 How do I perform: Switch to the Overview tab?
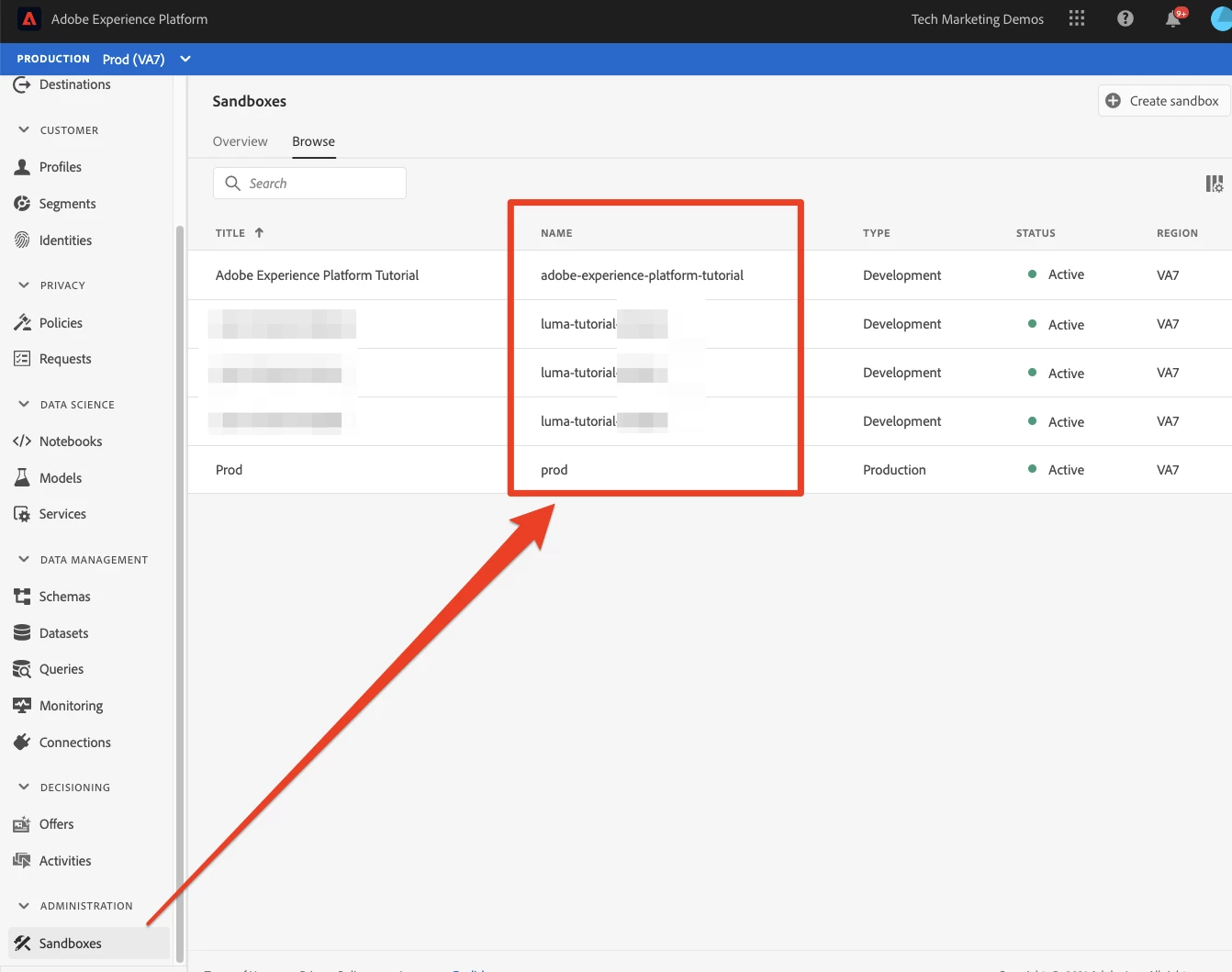coord(241,141)
